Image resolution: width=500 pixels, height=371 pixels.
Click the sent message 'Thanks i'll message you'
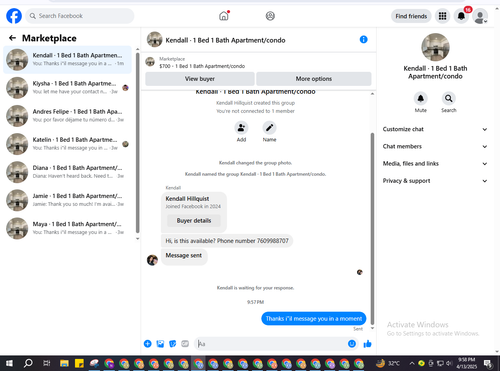[x=314, y=319]
